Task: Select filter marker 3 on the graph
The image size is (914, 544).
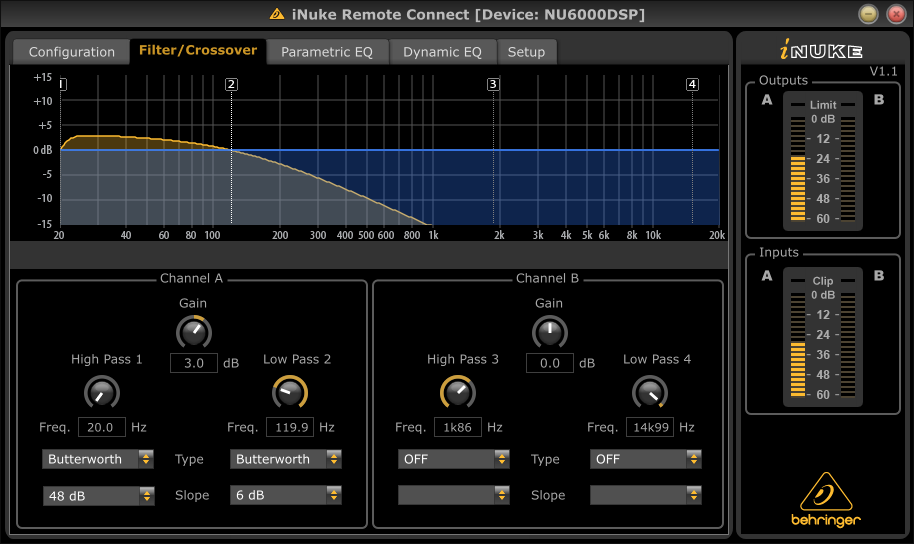Action: pos(493,85)
